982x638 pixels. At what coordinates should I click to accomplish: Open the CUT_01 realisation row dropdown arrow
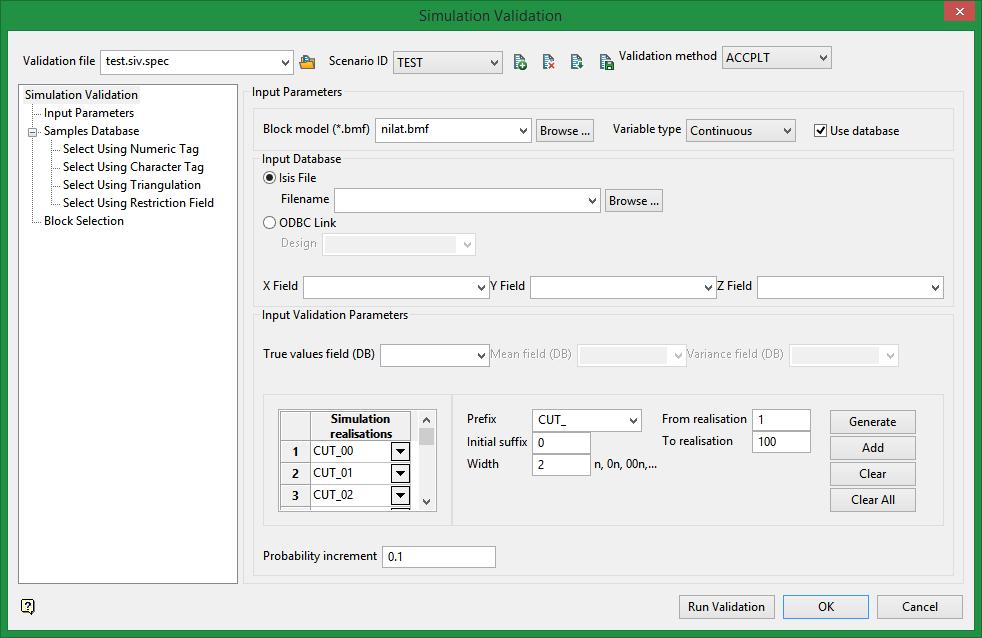400,473
